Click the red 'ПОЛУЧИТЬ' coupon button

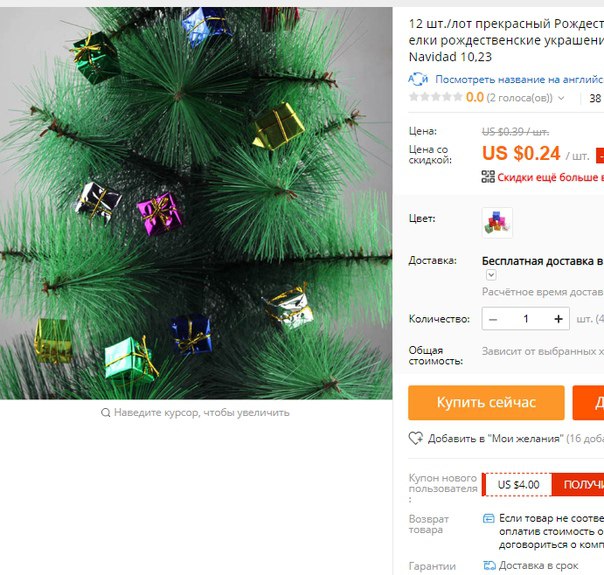tap(578, 484)
